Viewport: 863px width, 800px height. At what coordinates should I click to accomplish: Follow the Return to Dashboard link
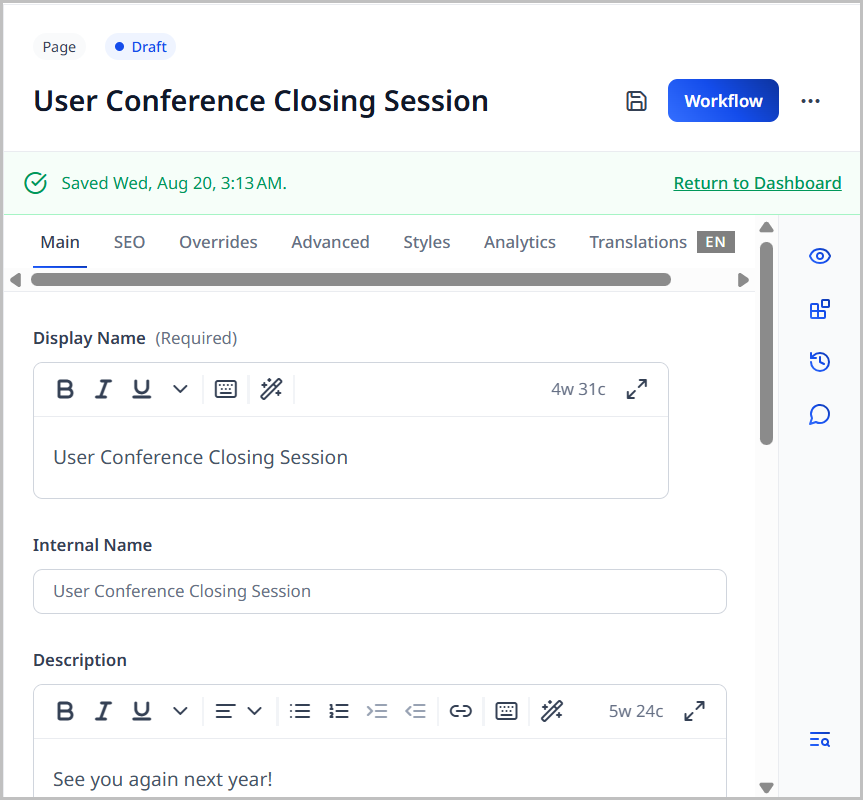[x=757, y=183]
